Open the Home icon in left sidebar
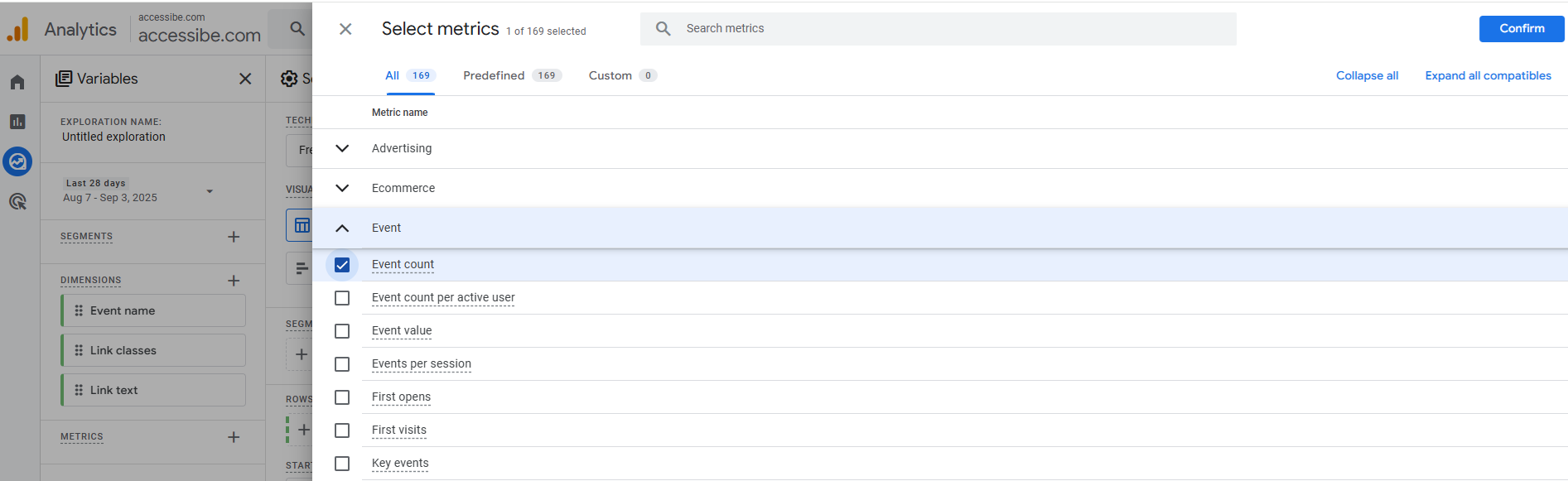The image size is (1568, 481). coord(17,82)
